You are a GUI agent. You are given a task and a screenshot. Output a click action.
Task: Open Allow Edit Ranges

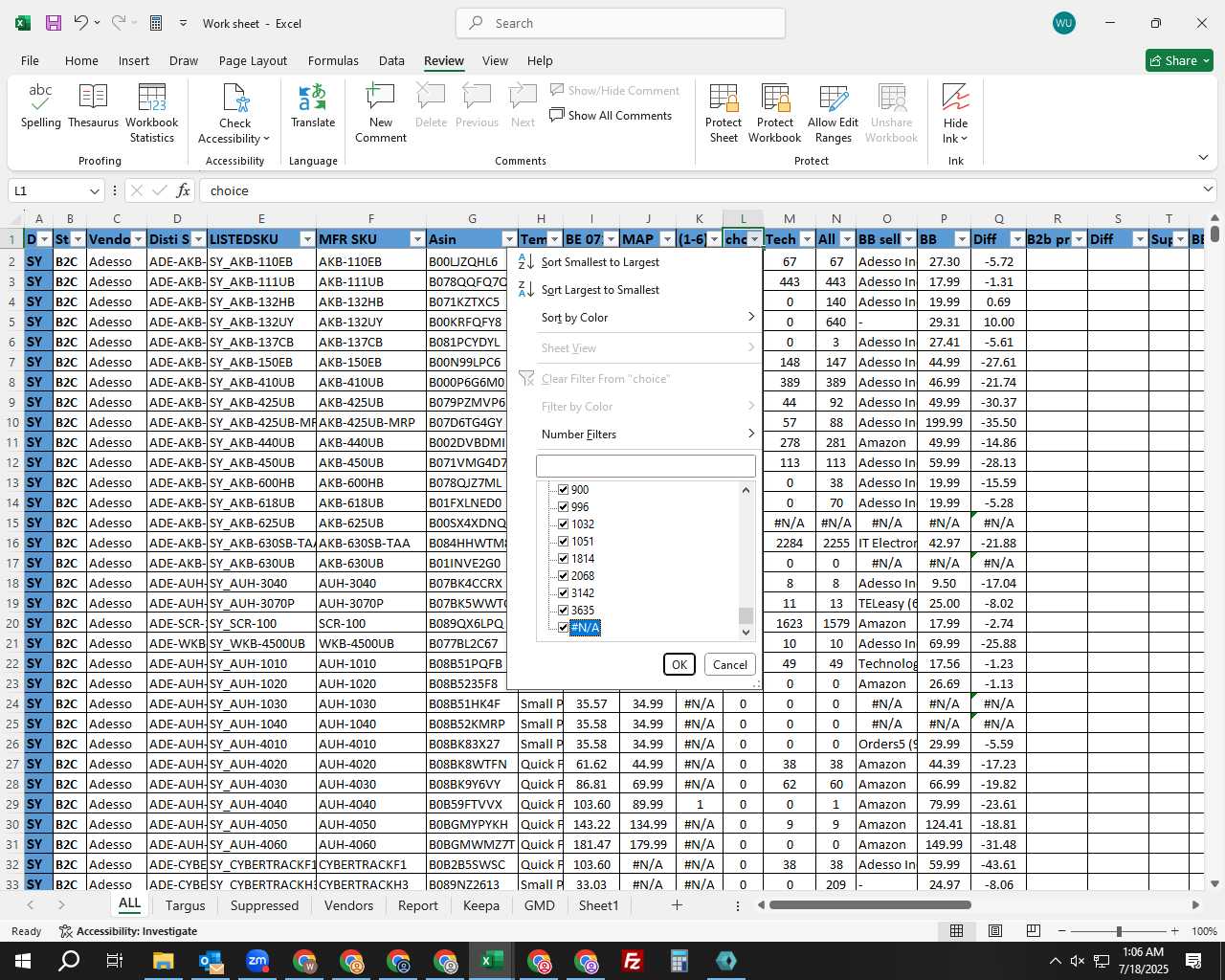click(833, 113)
